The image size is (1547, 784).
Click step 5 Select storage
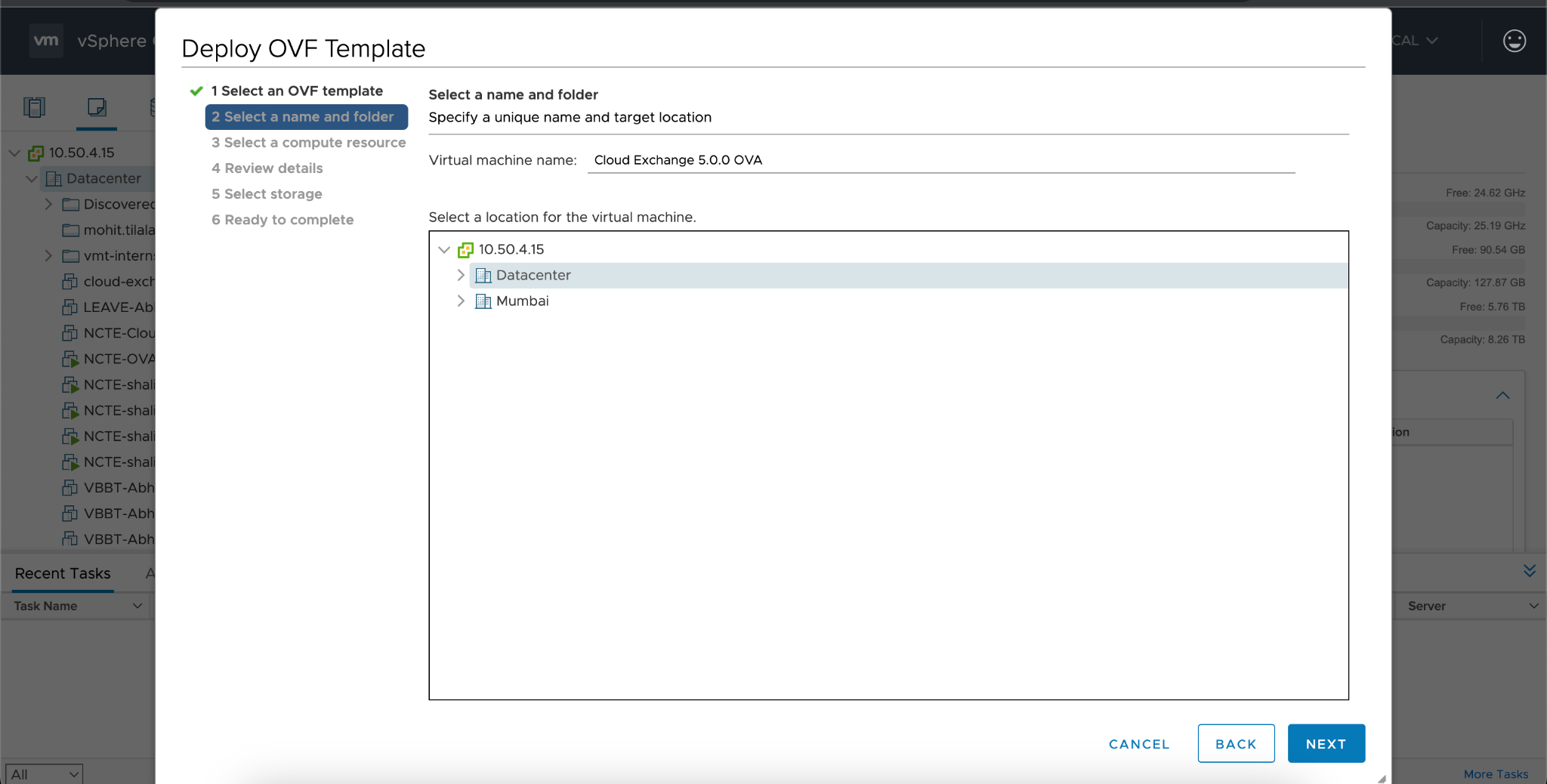(x=267, y=194)
